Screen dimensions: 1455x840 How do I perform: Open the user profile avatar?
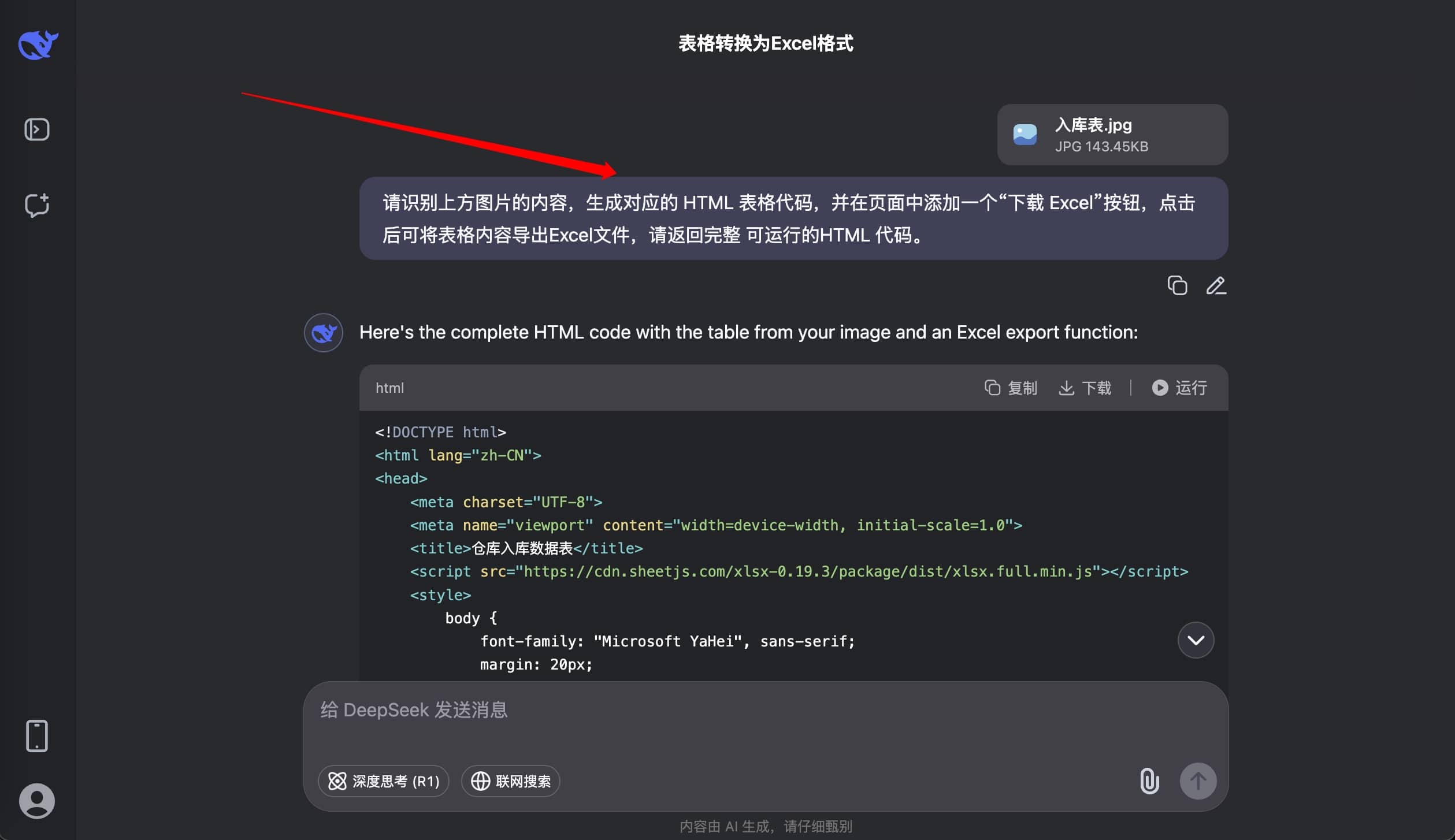[37, 801]
